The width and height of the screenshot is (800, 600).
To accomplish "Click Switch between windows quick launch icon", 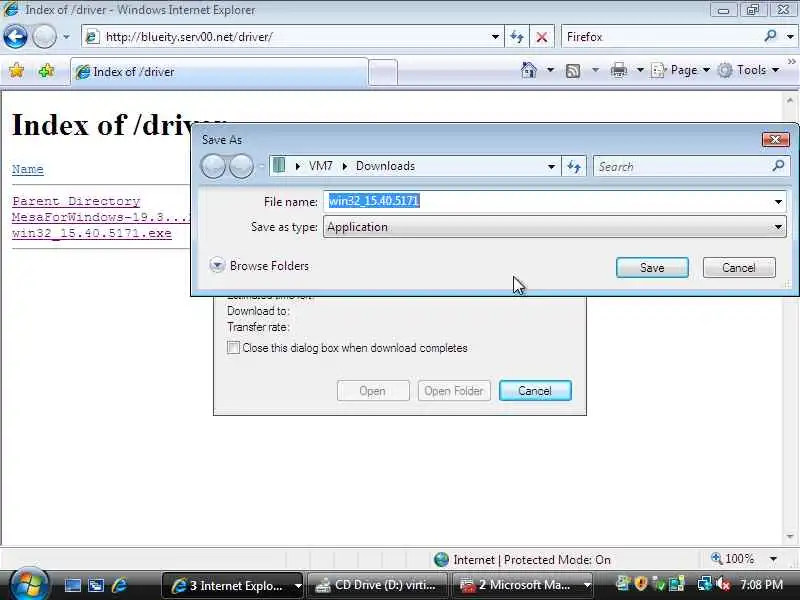I will [x=96, y=585].
